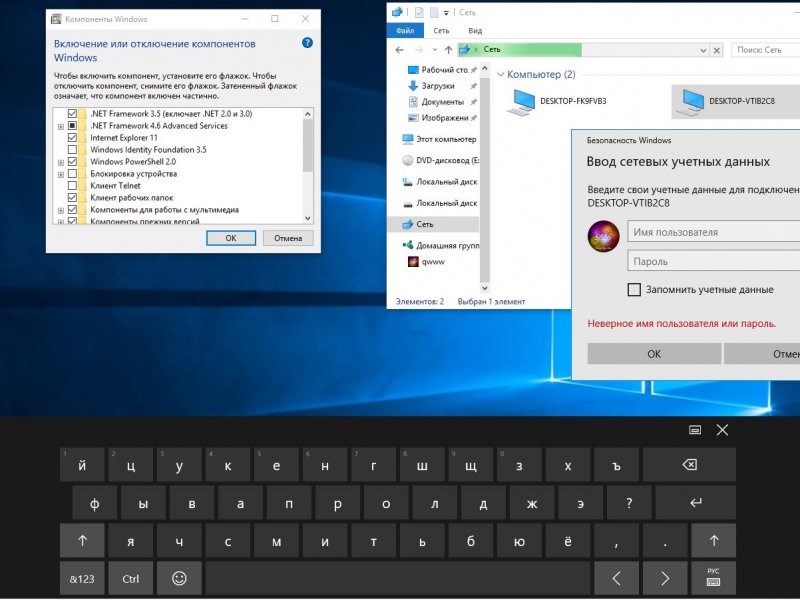The height and width of the screenshot is (600, 800).
Task: Expand Блокировка устройства tree node
Action: (x=61, y=174)
